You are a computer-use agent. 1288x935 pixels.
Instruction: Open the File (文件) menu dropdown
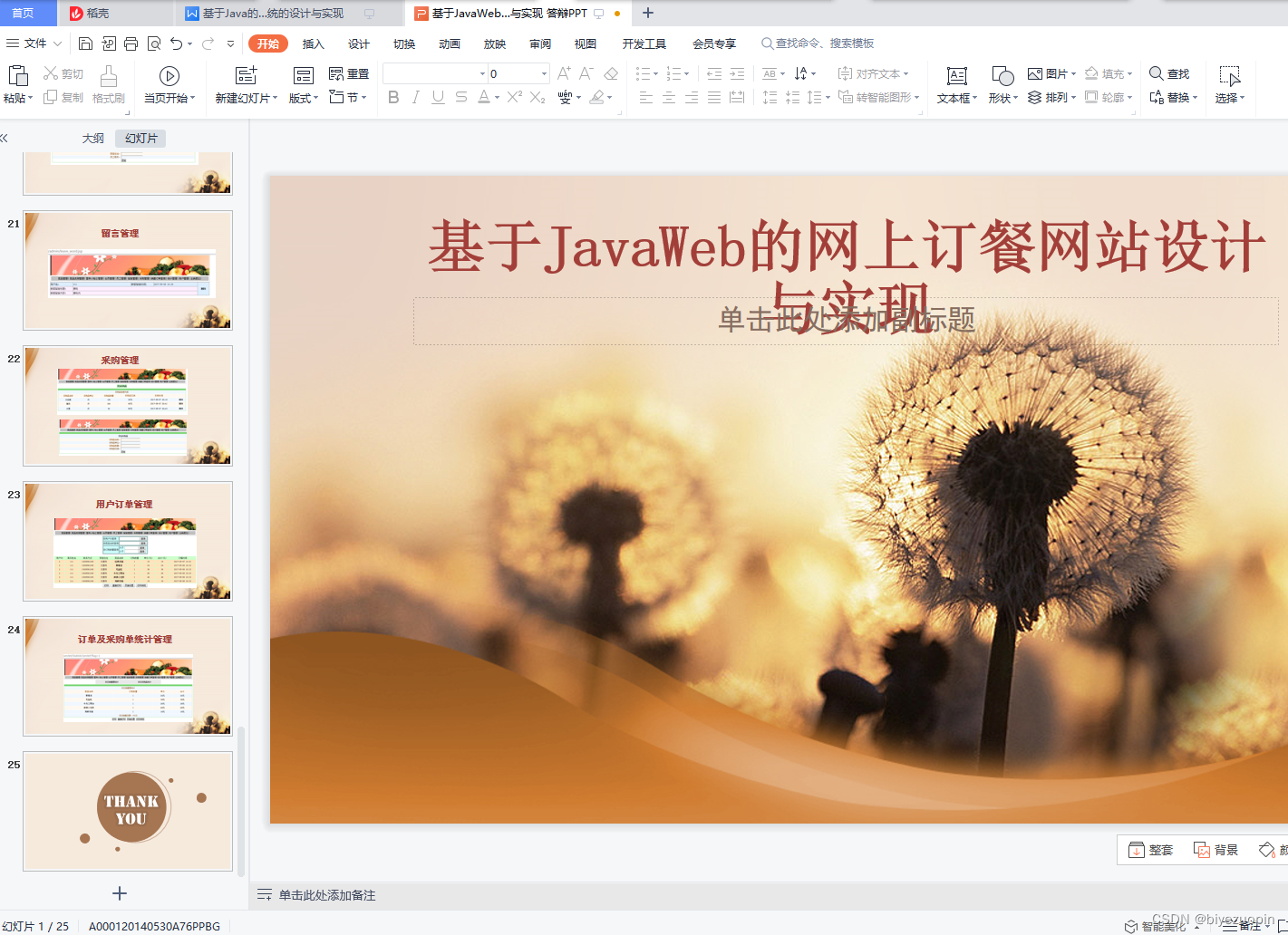pyautogui.click(x=34, y=43)
